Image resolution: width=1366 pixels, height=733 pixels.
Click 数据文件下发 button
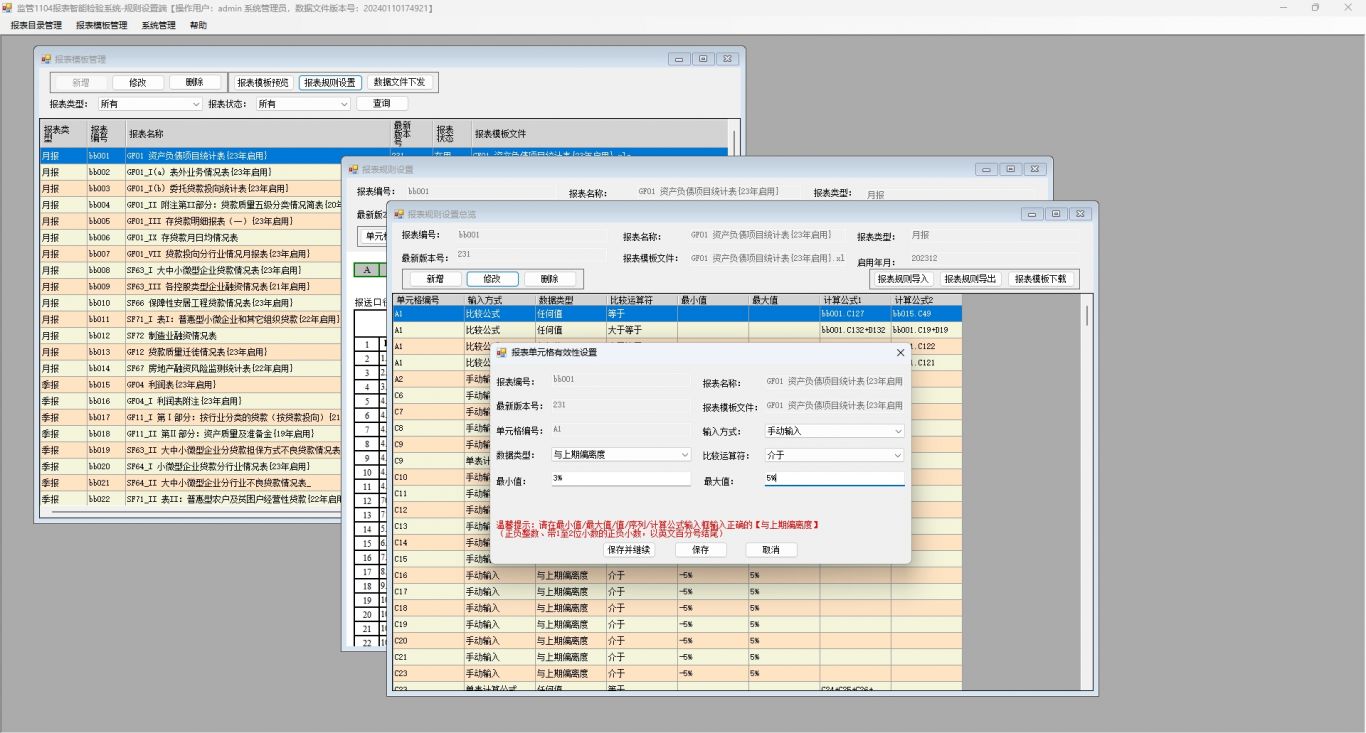pos(399,83)
